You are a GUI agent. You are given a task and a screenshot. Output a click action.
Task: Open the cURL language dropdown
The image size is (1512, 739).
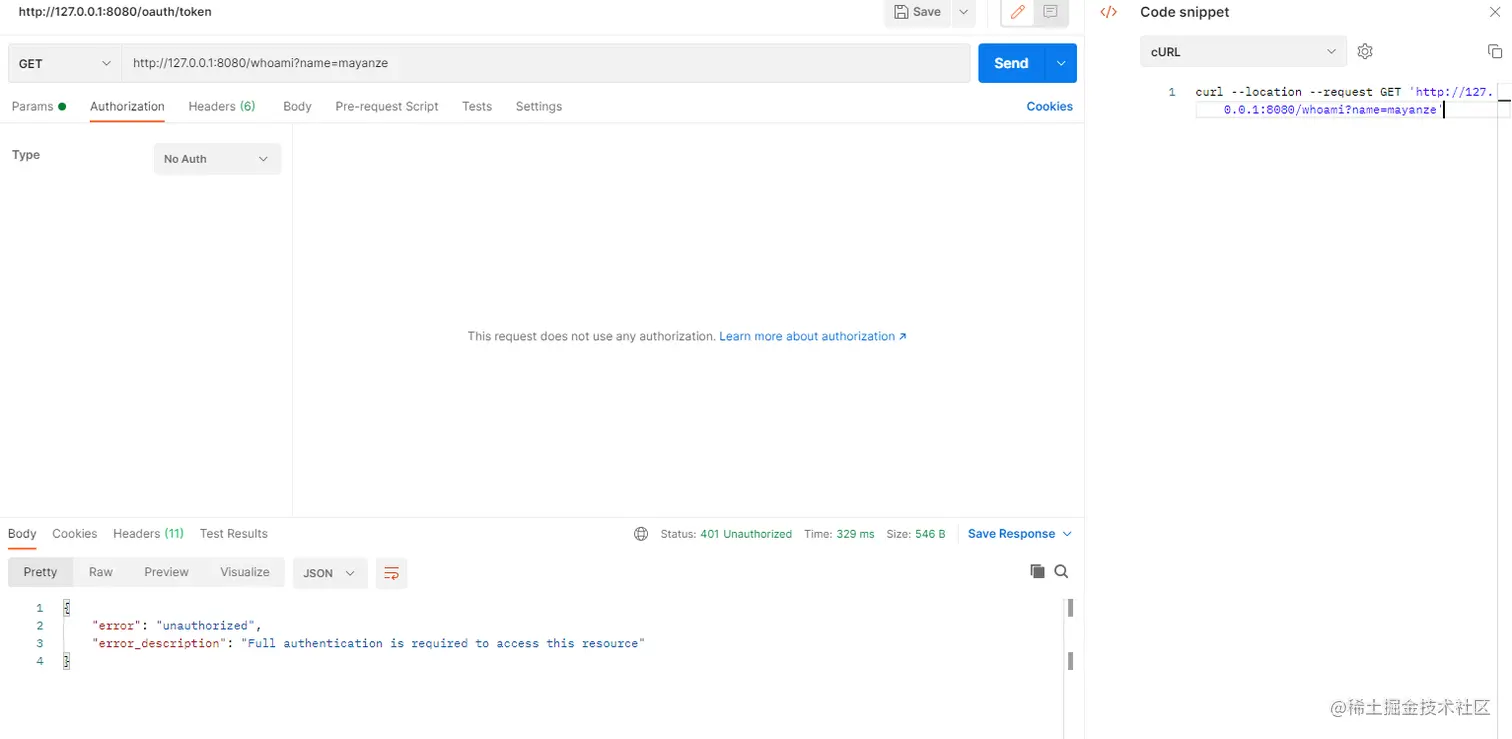pos(1243,51)
